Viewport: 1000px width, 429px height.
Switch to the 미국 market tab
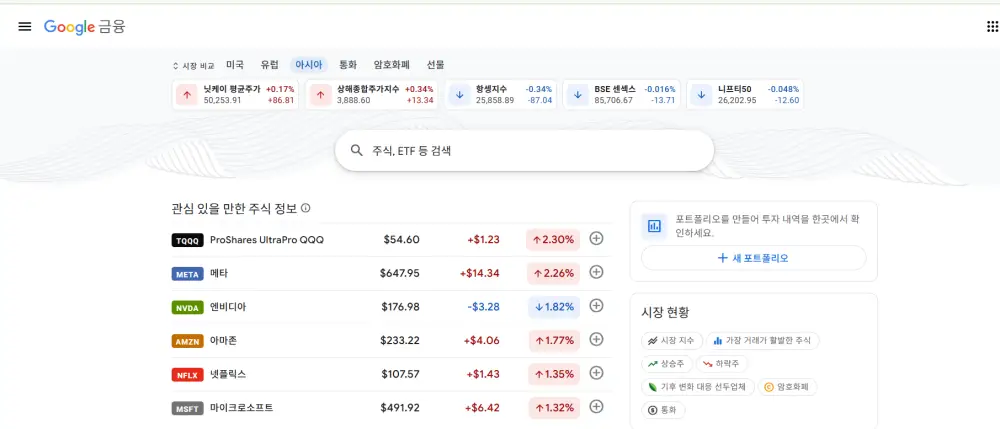[235, 64]
